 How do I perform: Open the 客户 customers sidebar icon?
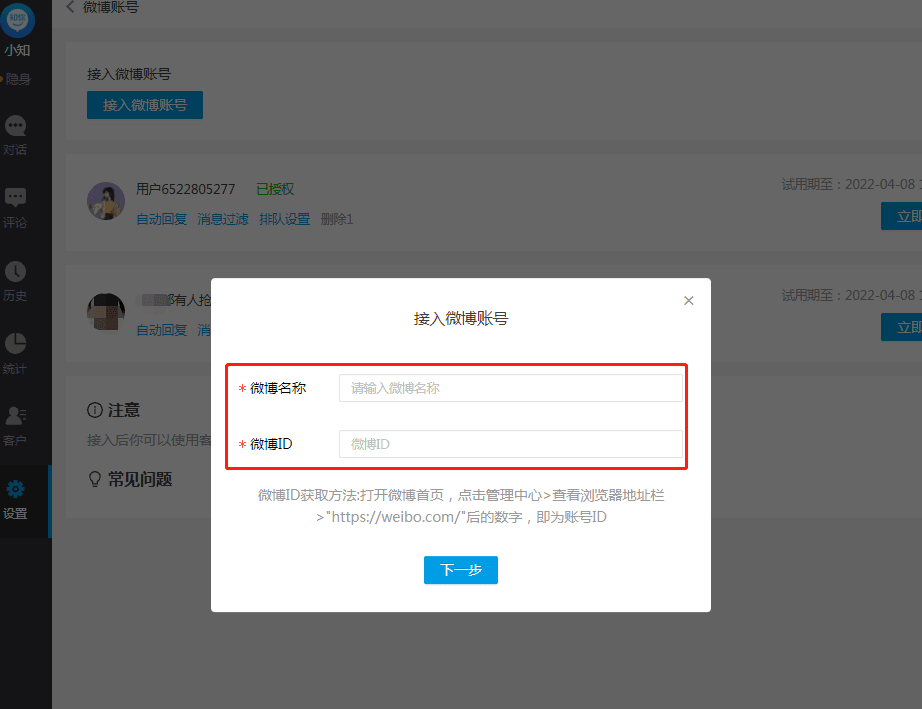(15, 416)
